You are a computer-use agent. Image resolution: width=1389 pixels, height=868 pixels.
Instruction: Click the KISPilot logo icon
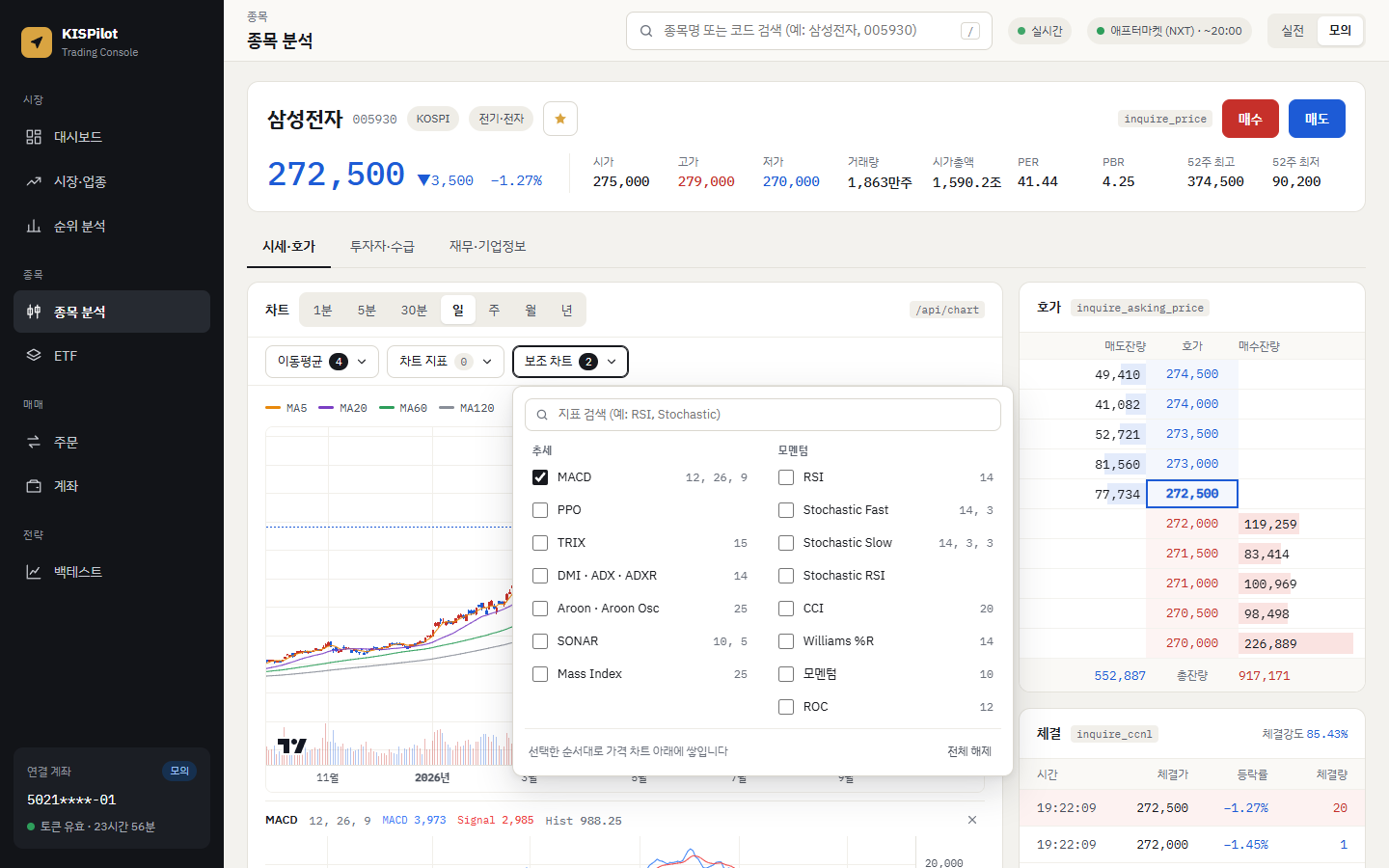37,42
